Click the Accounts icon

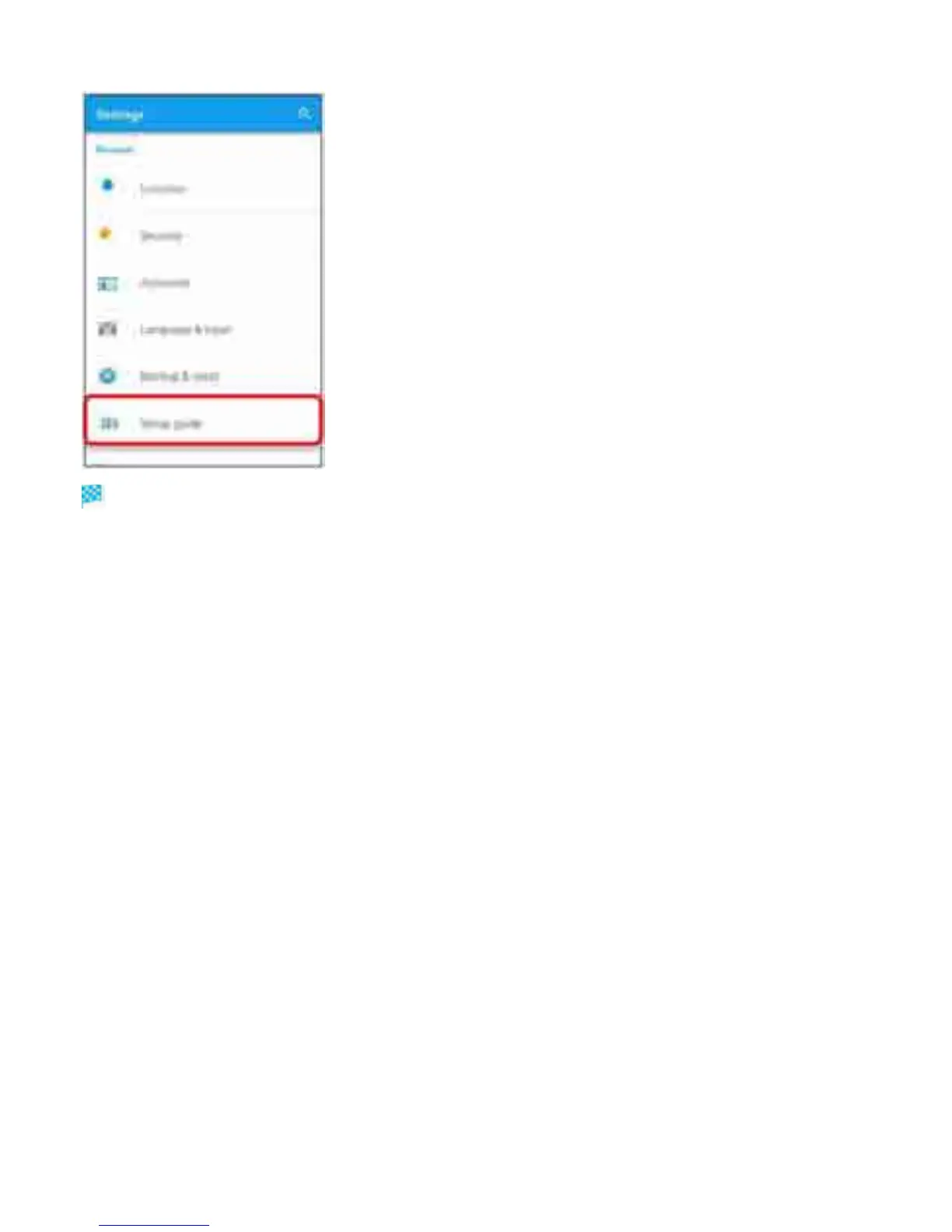[x=107, y=284]
